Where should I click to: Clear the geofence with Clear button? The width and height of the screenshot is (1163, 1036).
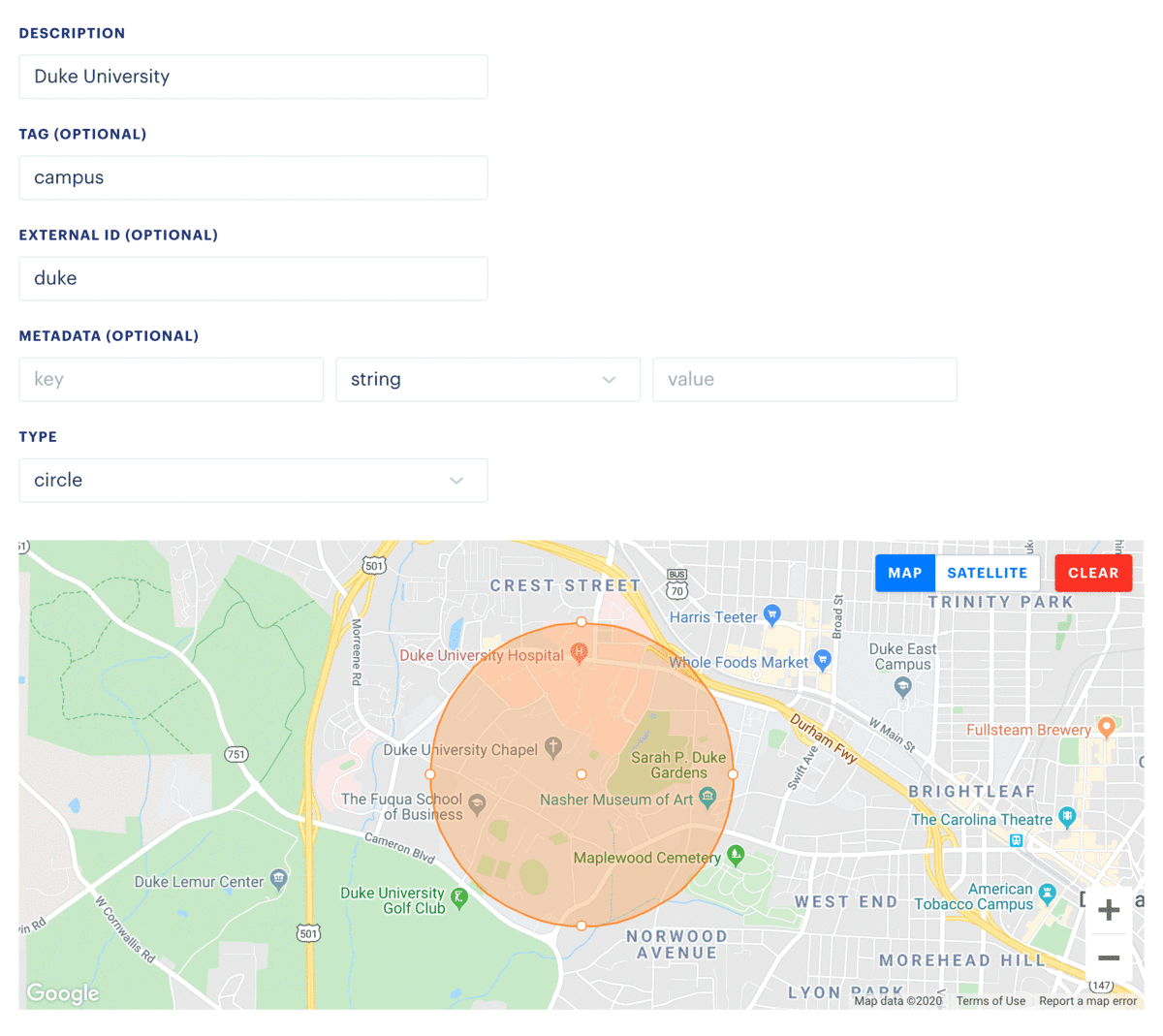click(1093, 573)
